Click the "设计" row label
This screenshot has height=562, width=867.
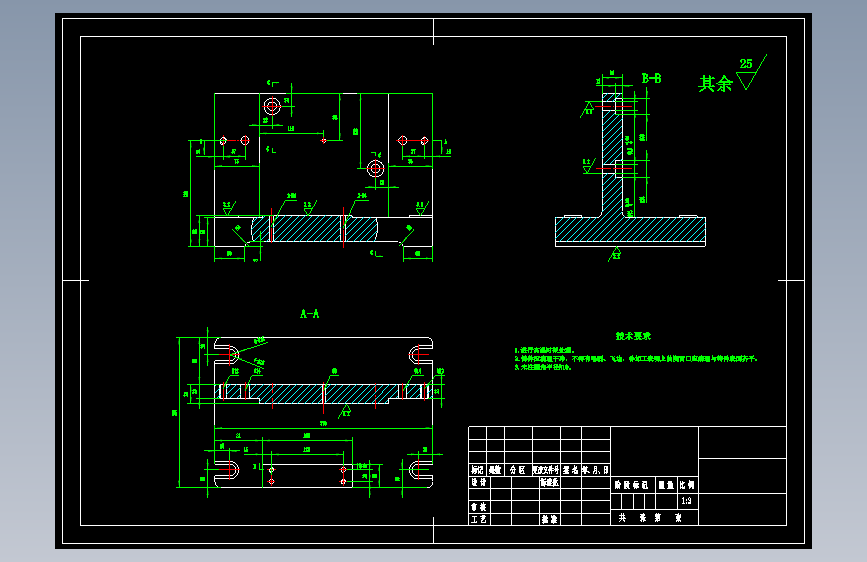pyautogui.click(x=479, y=482)
